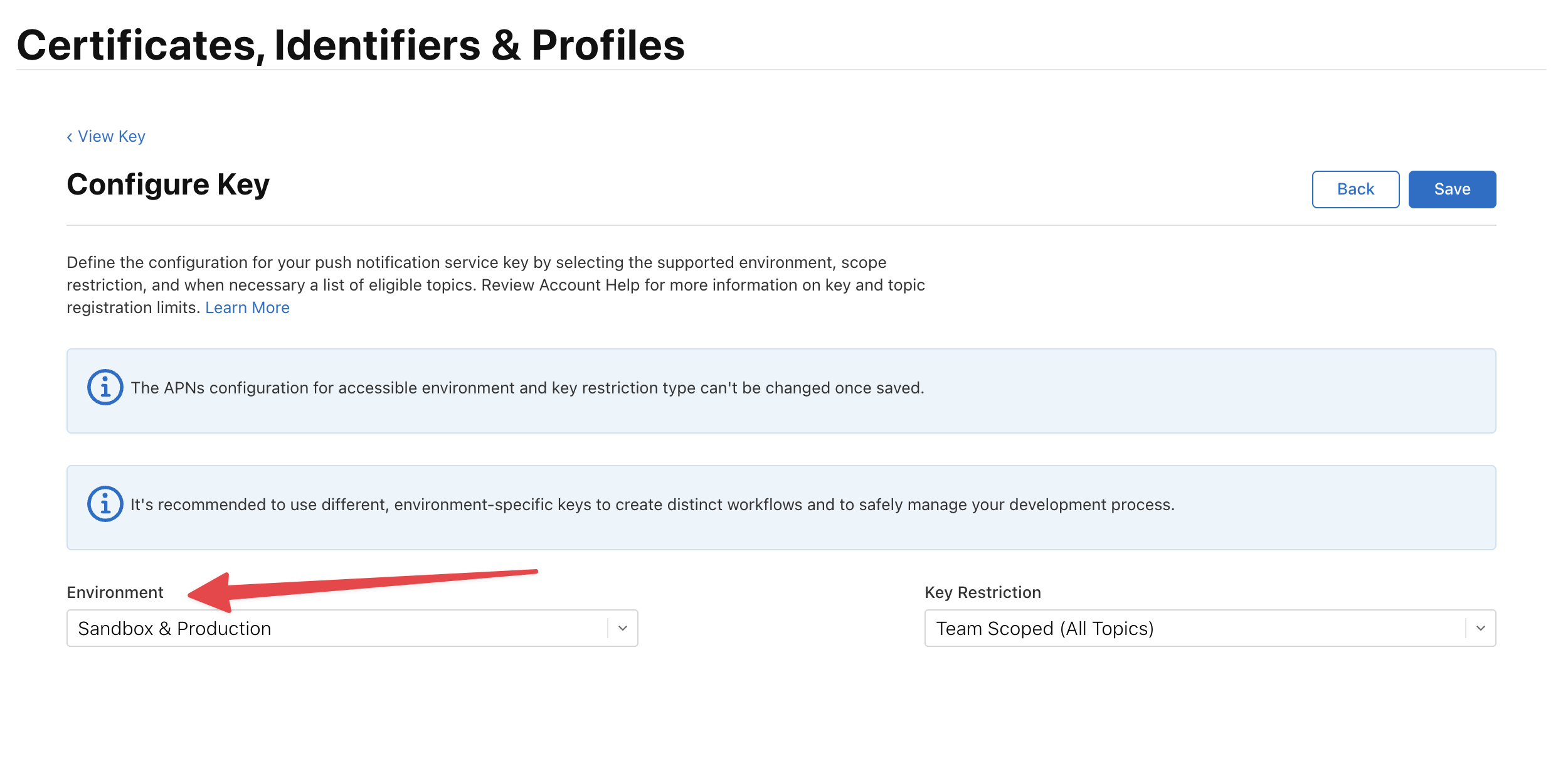Click the Configure Key heading
Image resolution: width=1568 pixels, height=758 pixels.
click(167, 184)
